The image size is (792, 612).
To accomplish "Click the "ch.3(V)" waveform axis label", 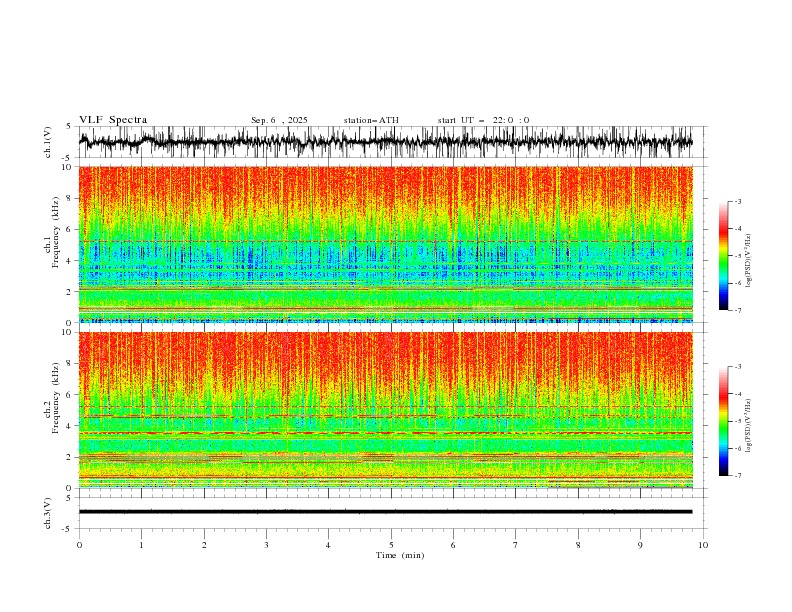I will (48, 513).
